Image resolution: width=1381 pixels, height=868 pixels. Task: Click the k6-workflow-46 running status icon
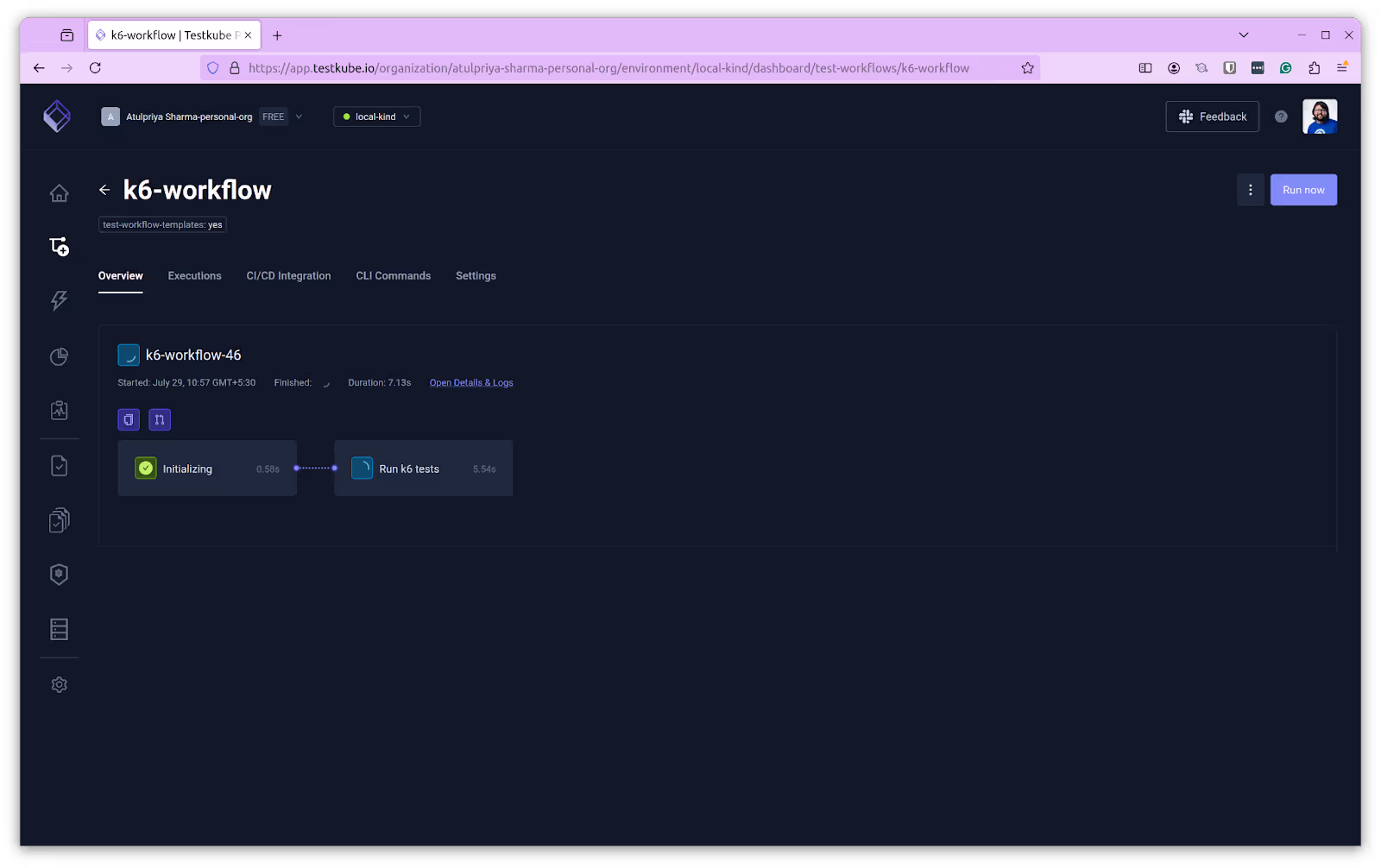tap(129, 355)
